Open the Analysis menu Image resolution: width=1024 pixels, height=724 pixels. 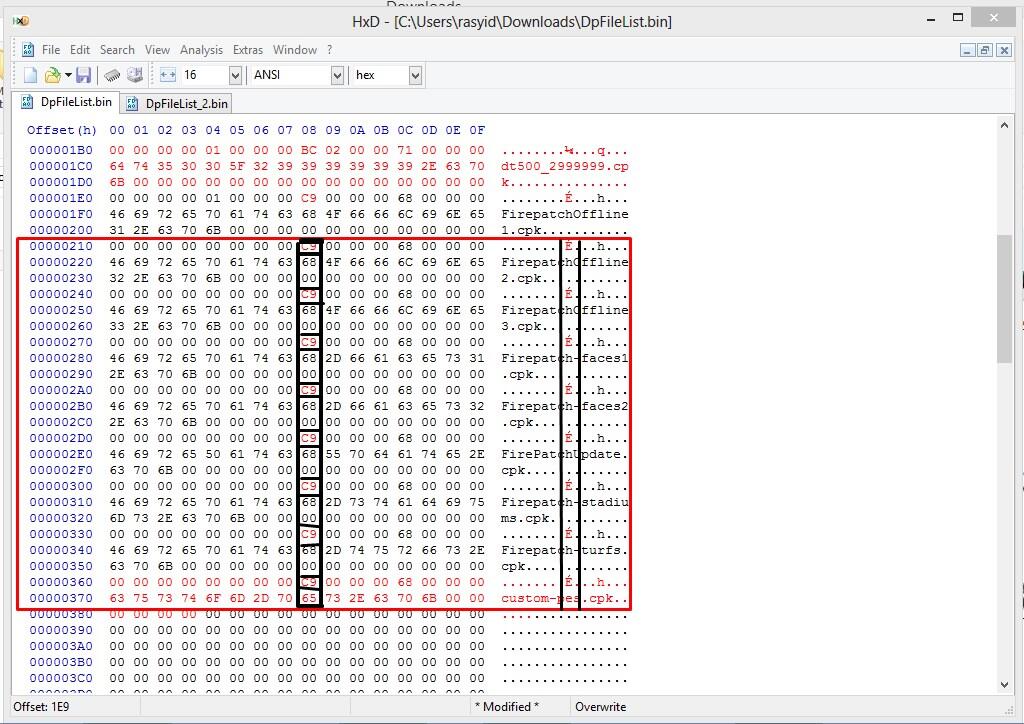201,50
